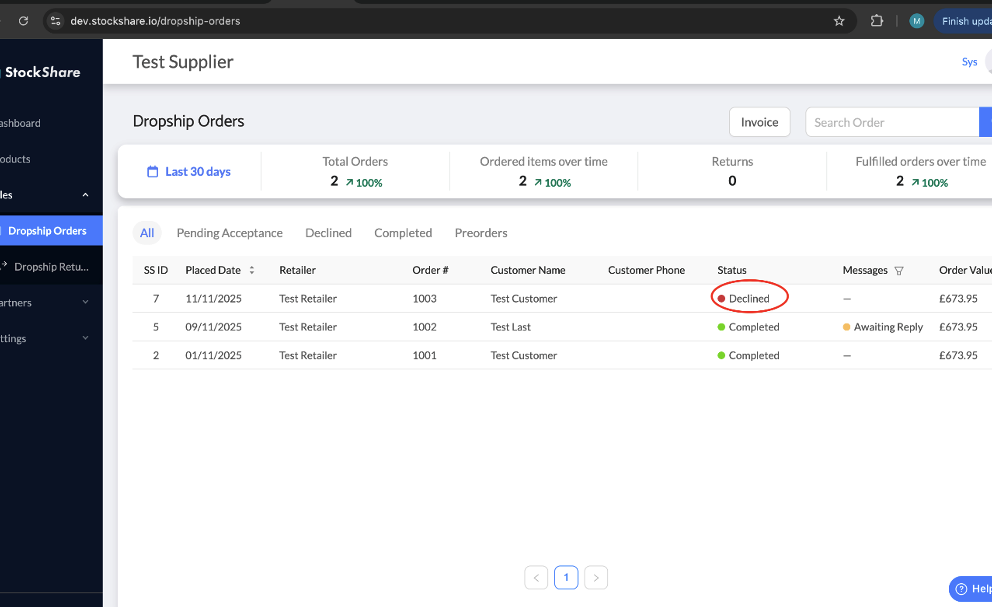Click the reload page icon

coord(23,21)
